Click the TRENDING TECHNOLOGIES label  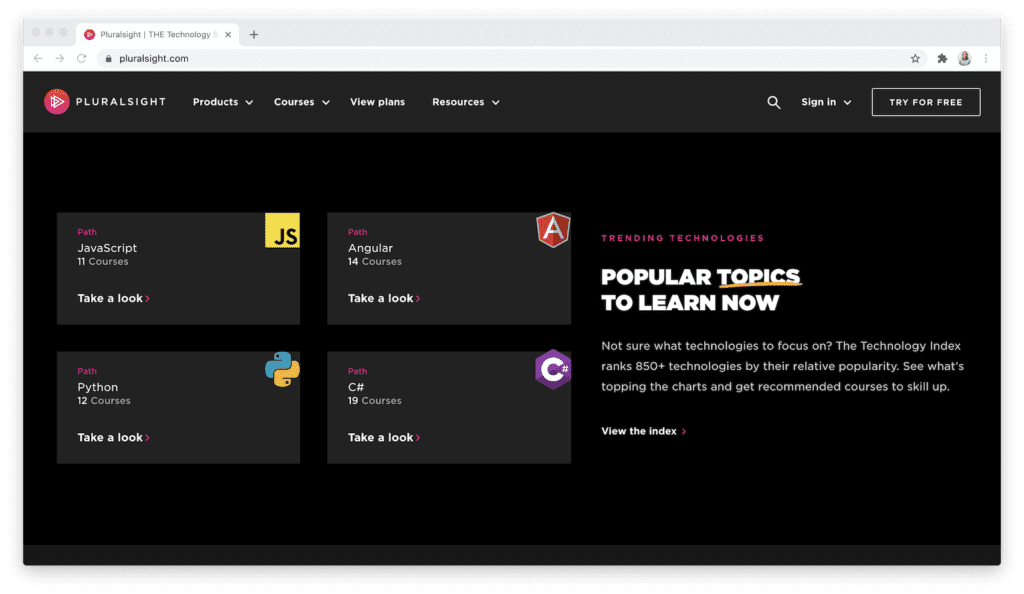pos(682,238)
